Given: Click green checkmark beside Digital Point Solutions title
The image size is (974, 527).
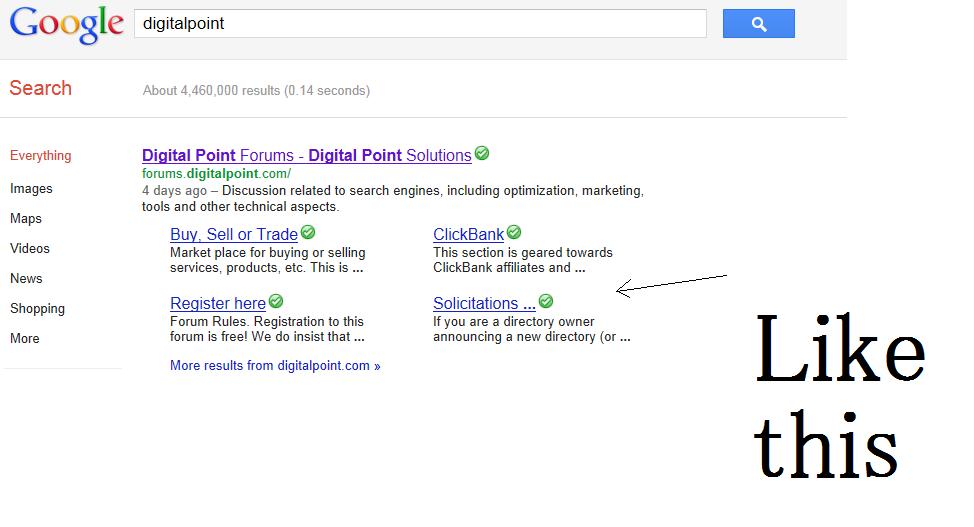Looking at the screenshot, I should point(482,153).
